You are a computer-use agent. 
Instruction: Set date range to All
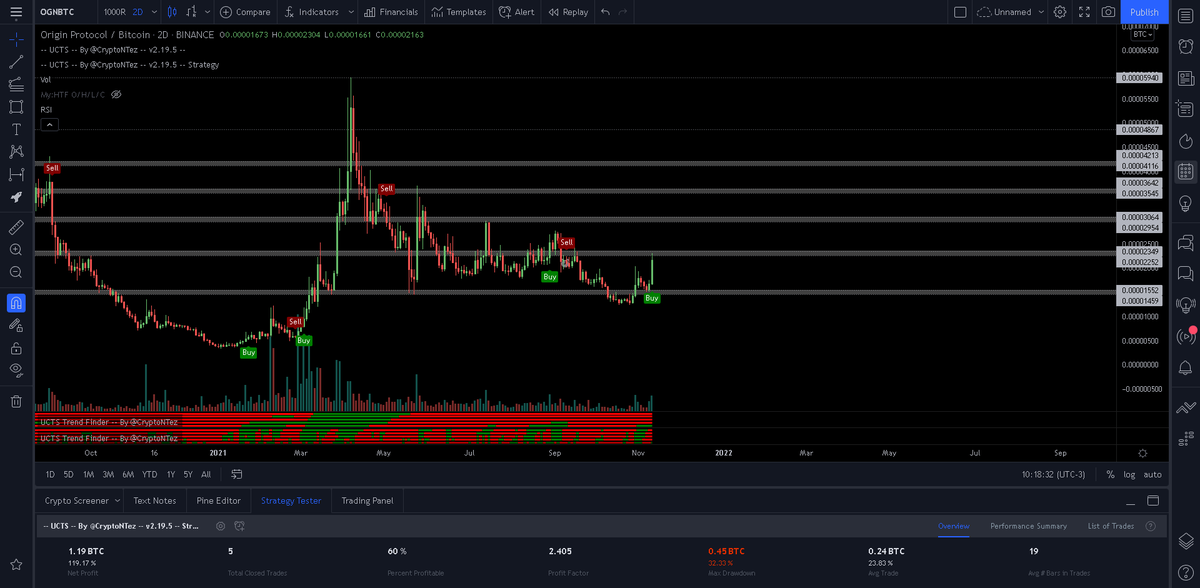coord(206,474)
